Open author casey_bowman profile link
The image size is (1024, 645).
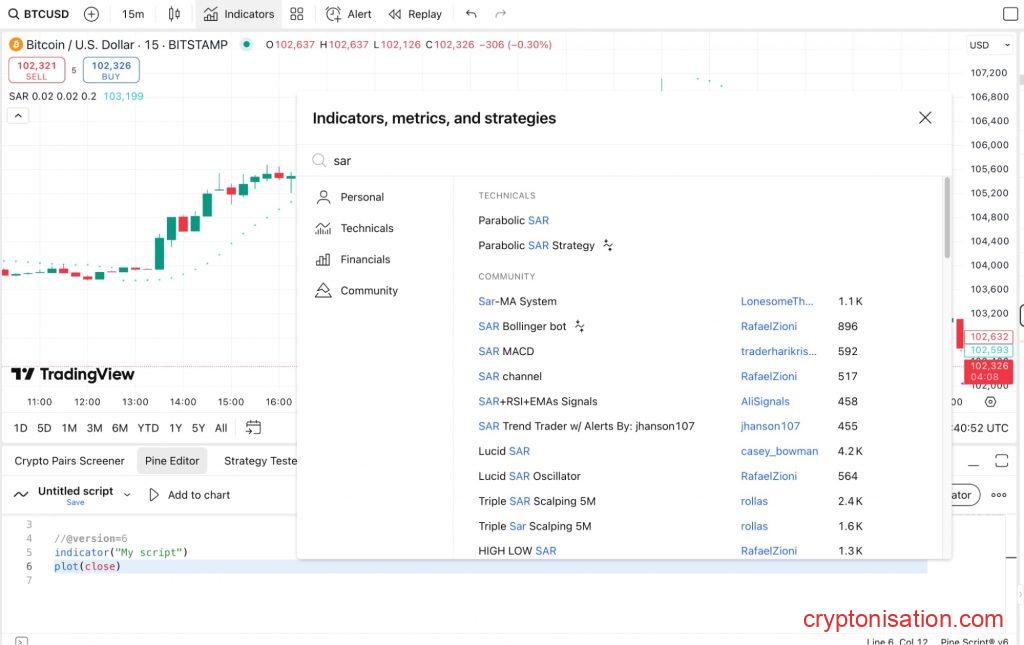(x=779, y=451)
